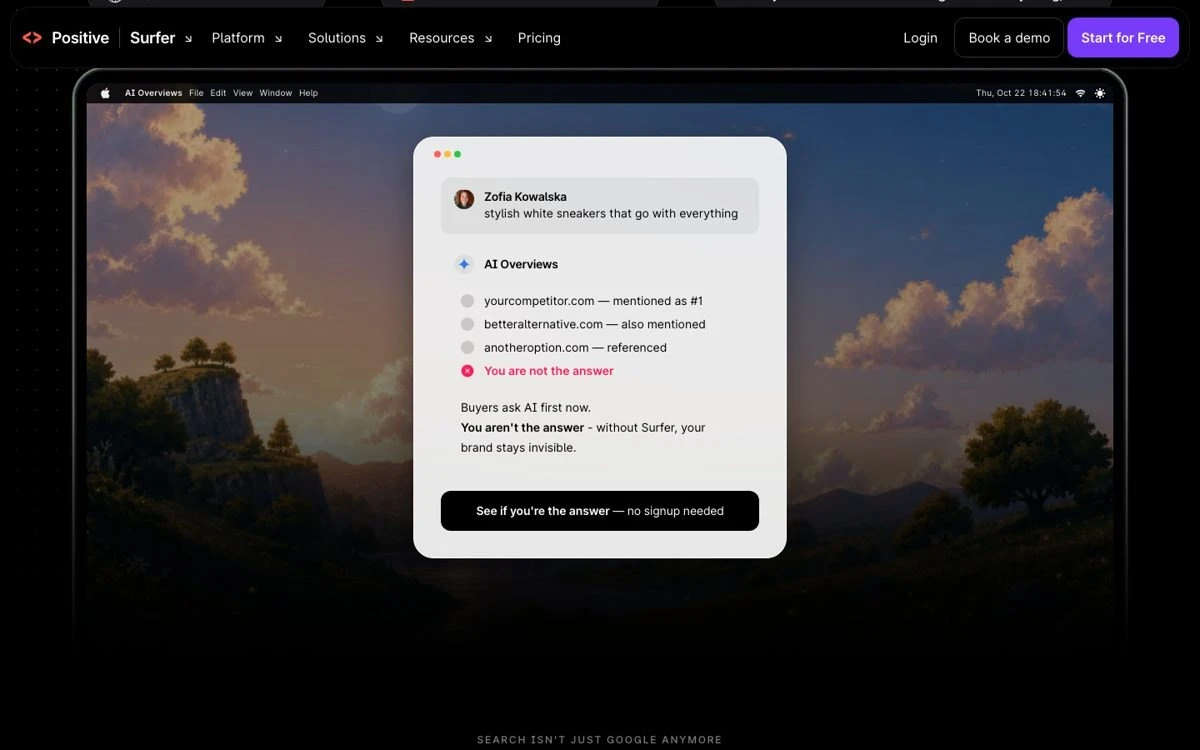Open the Help menu
This screenshot has width=1200, height=750.
click(x=309, y=93)
